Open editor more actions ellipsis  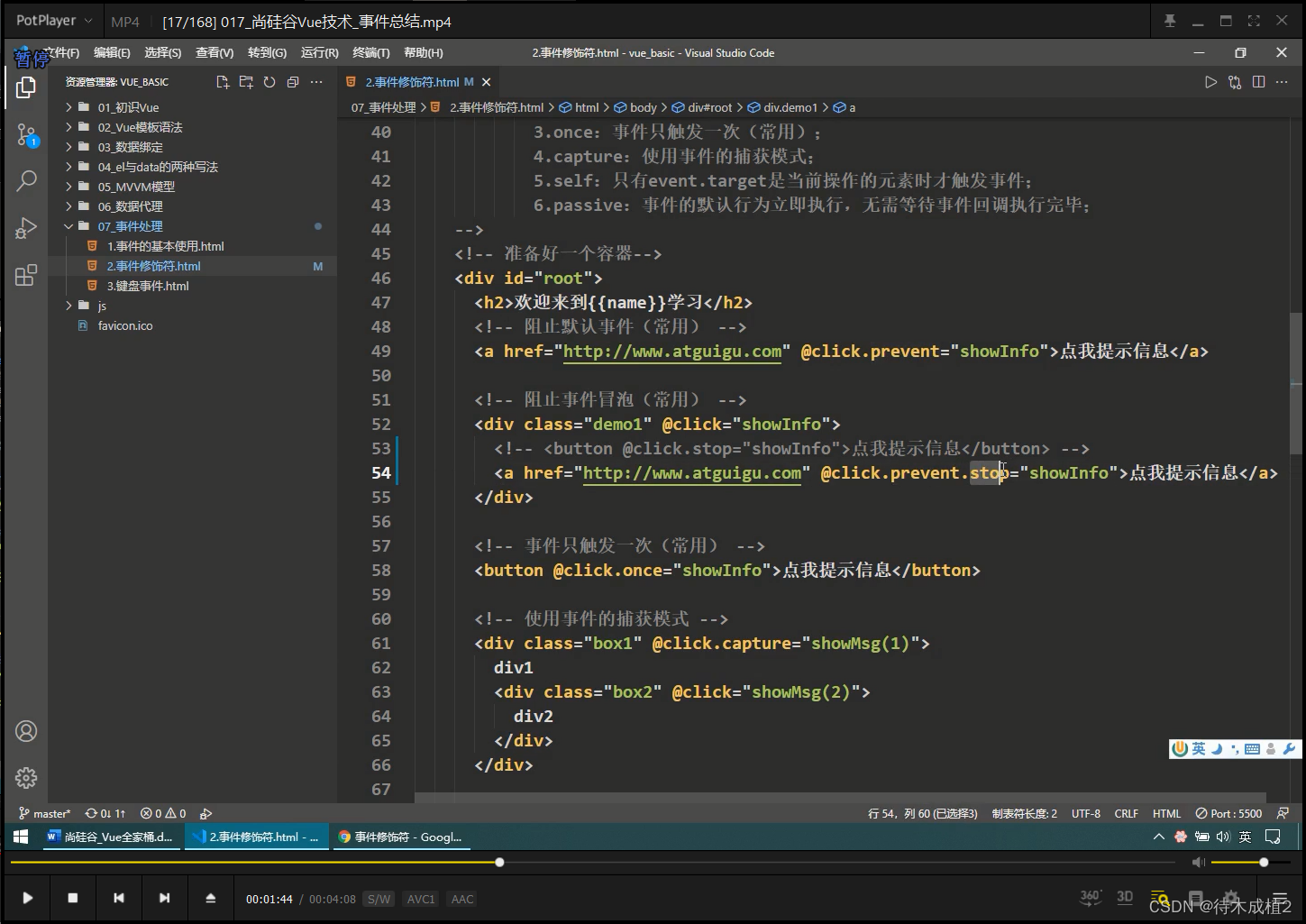point(1282,82)
